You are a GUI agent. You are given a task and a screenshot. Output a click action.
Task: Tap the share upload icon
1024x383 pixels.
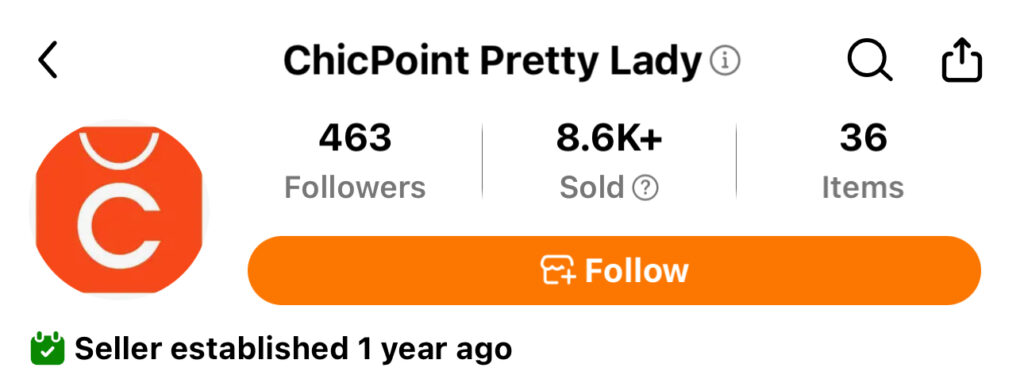click(961, 60)
